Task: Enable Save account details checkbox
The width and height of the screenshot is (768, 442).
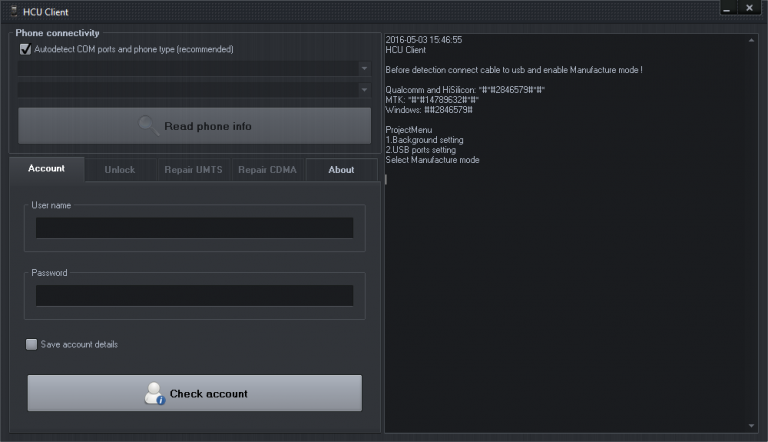Action: point(32,344)
